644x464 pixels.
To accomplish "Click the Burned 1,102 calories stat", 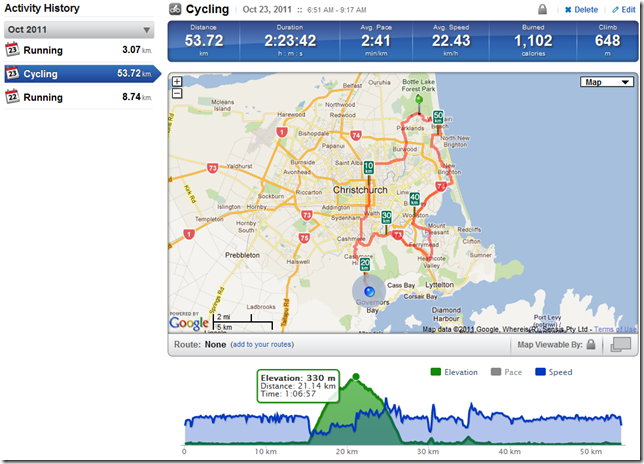I will pyautogui.click(x=533, y=41).
